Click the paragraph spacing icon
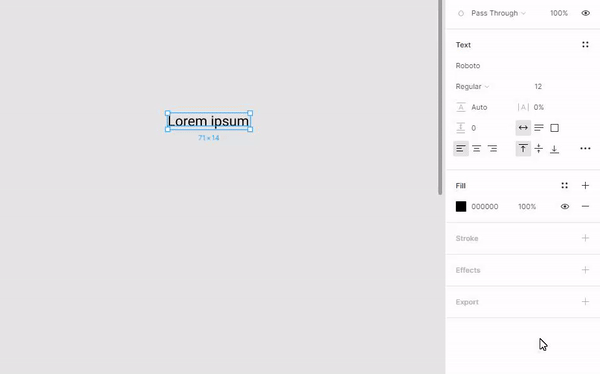The height and width of the screenshot is (374, 600). point(461,128)
